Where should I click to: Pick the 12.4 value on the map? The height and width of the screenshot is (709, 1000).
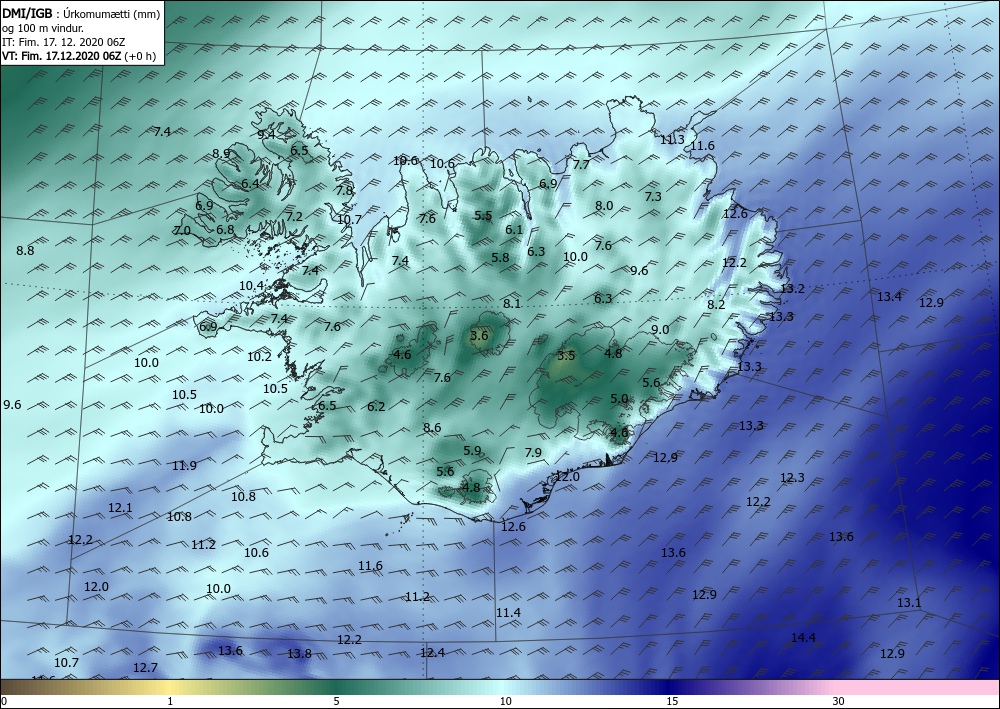click(432, 652)
